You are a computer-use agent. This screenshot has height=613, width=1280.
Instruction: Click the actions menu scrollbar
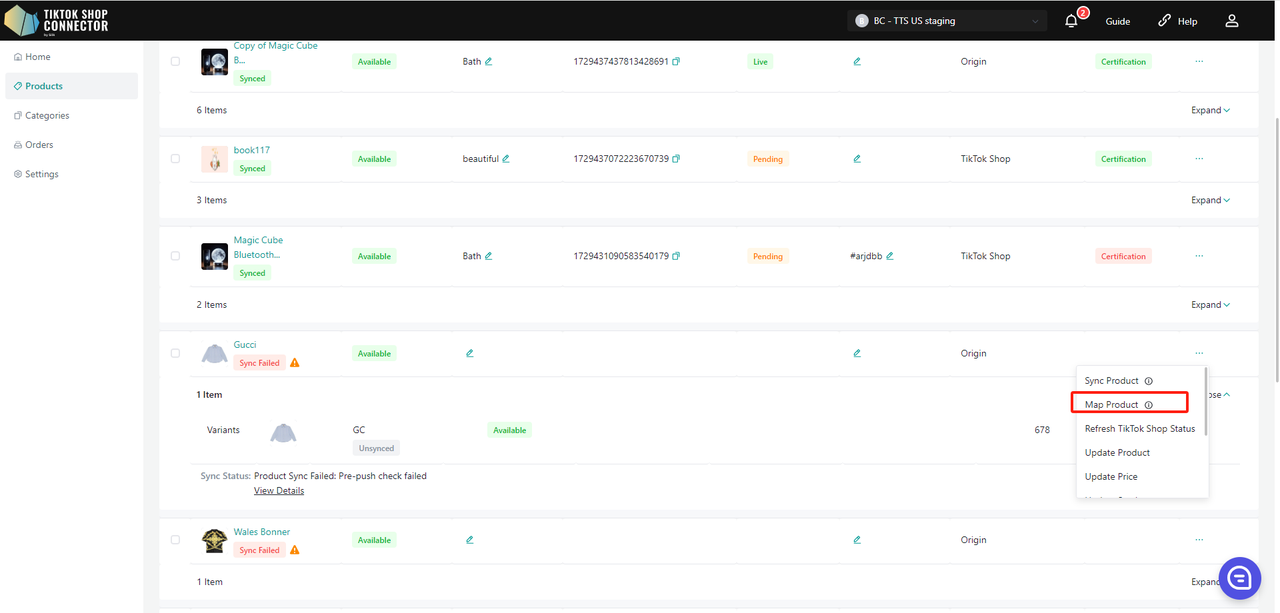[x=1206, y=401]
